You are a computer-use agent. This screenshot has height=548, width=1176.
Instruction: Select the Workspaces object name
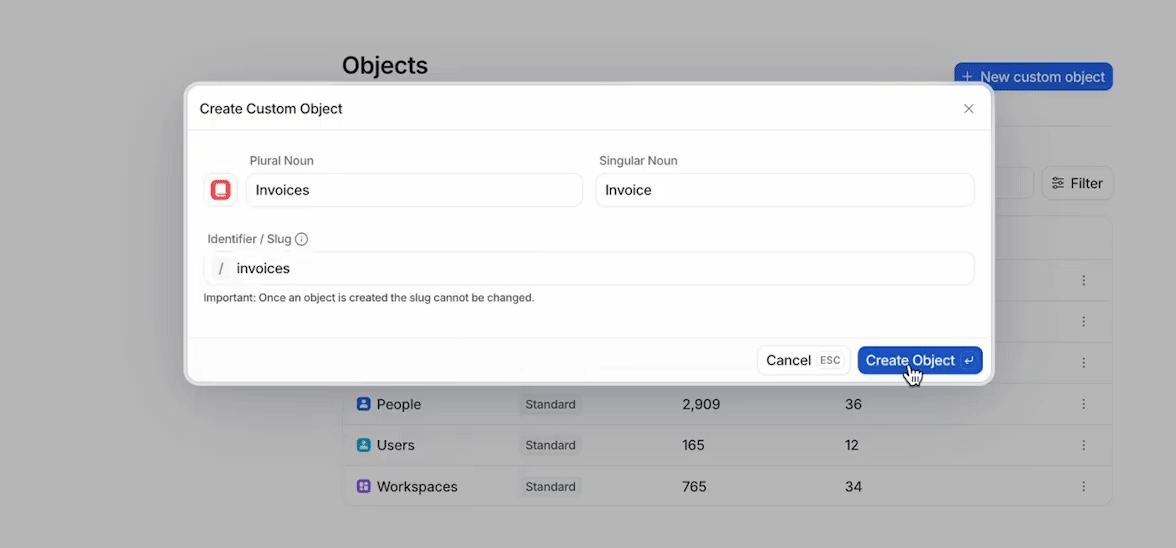click(x=417, y=487)
